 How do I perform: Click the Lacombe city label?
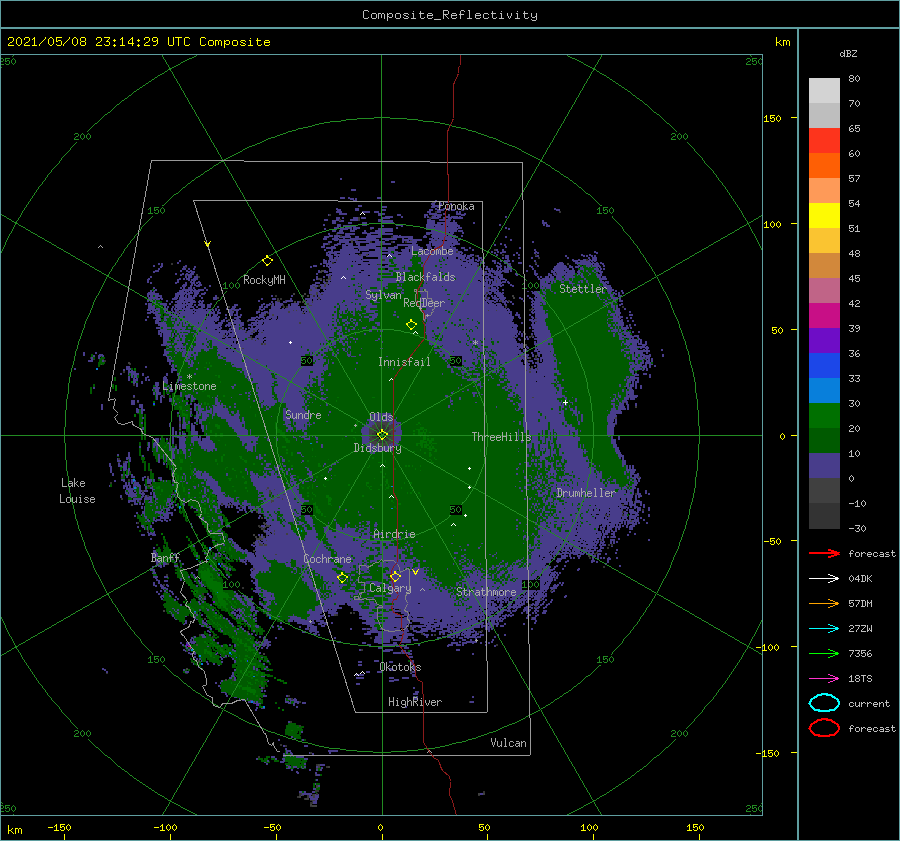(432, 251)
